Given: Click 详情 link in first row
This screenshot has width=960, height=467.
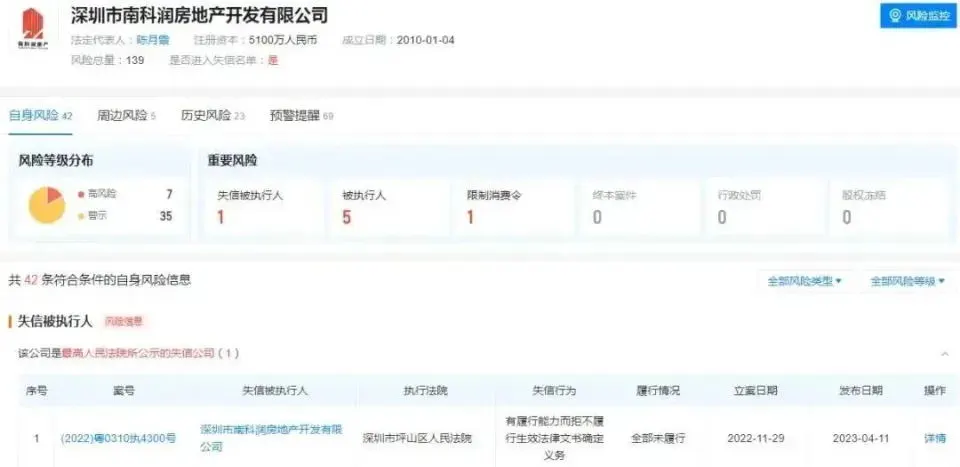Looking at the screenshot, I should coord(934,438).
